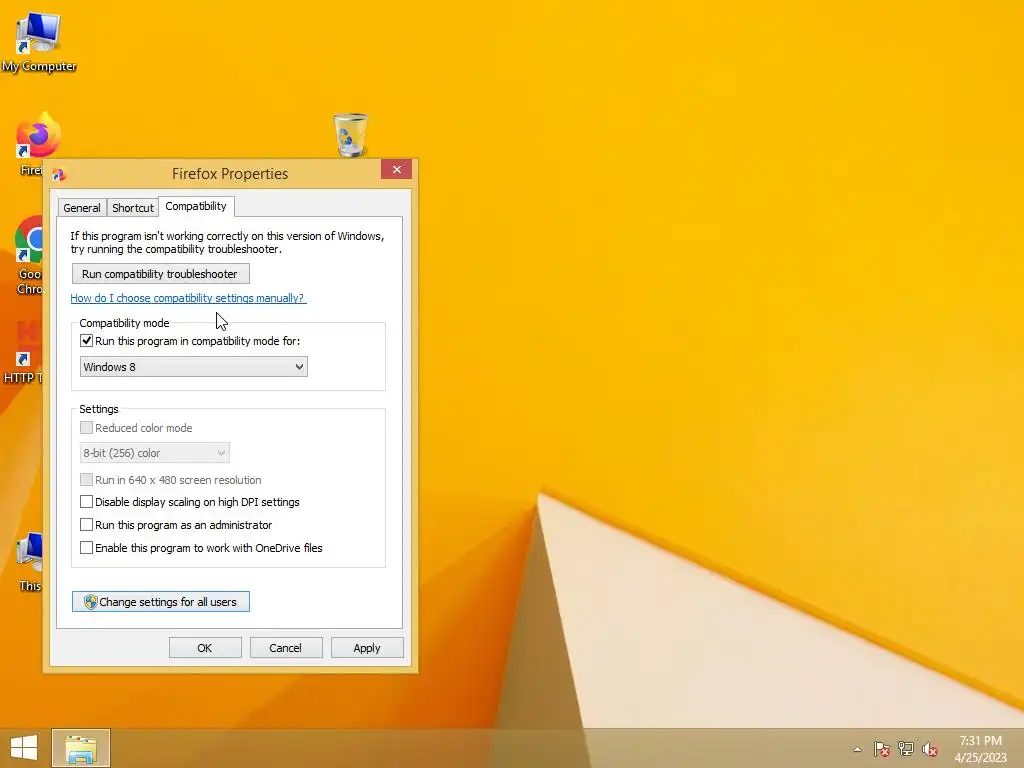
Task: Select the Recycle Bin desktop icon
Action: (351, 135)
